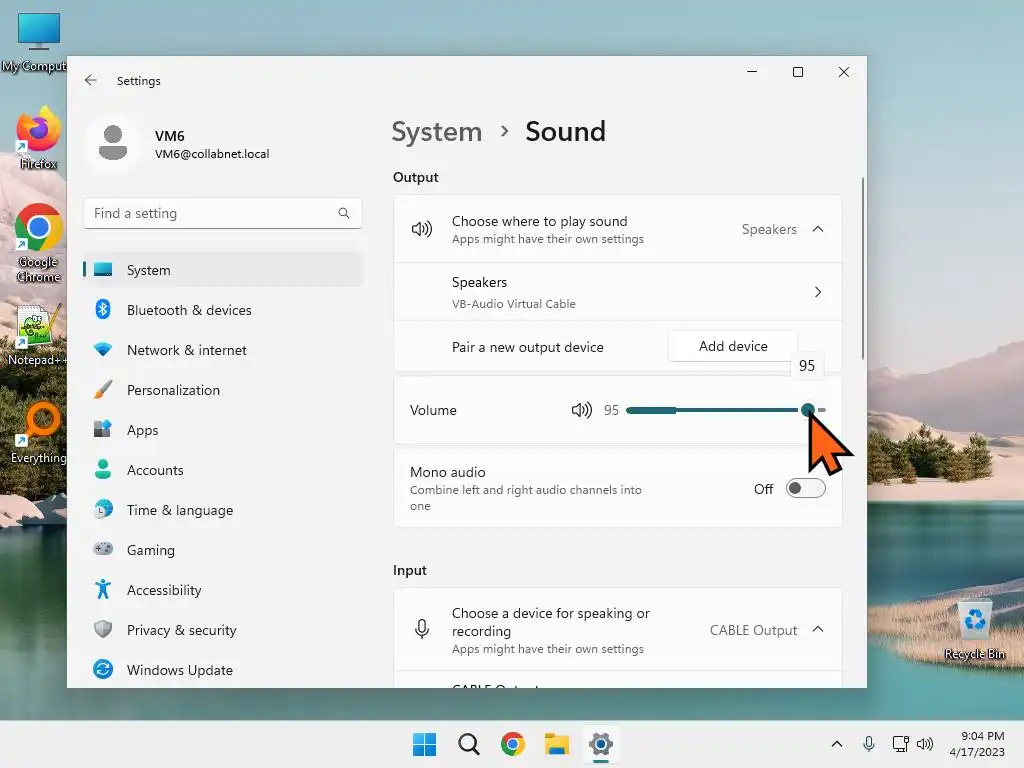Maximize the Settings window

click(x=797, y=72)
